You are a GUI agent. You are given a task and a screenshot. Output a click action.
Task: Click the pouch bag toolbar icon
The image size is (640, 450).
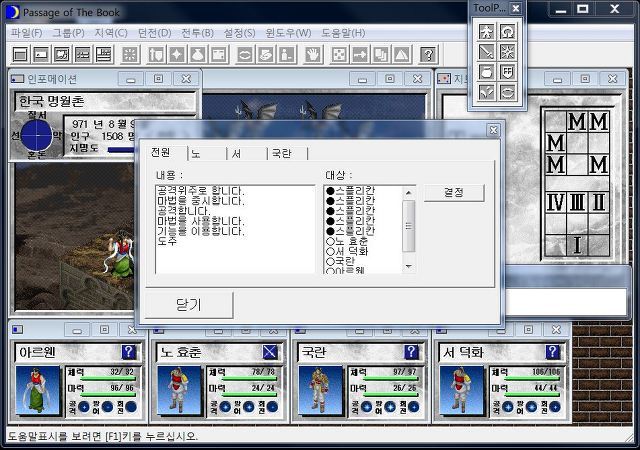(x=198, y=54)
